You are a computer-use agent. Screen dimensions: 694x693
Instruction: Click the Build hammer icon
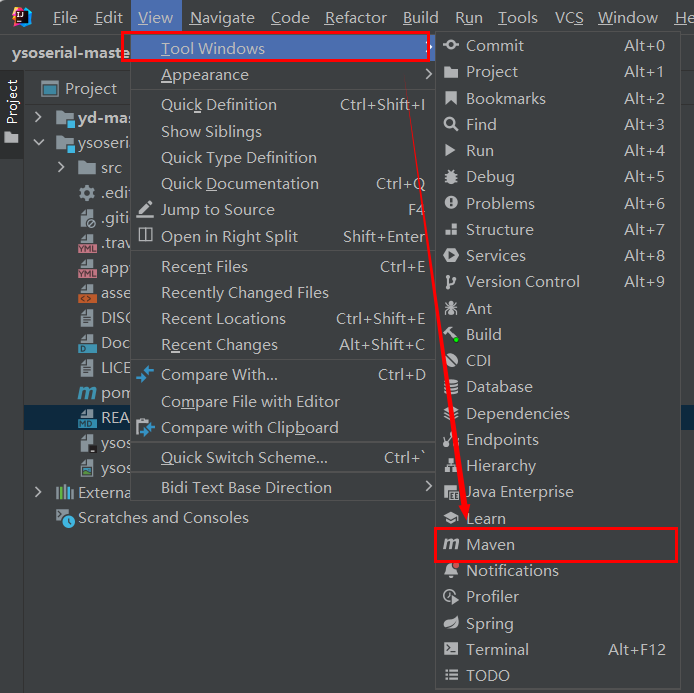pyautogui.click(x=451, y=335)
